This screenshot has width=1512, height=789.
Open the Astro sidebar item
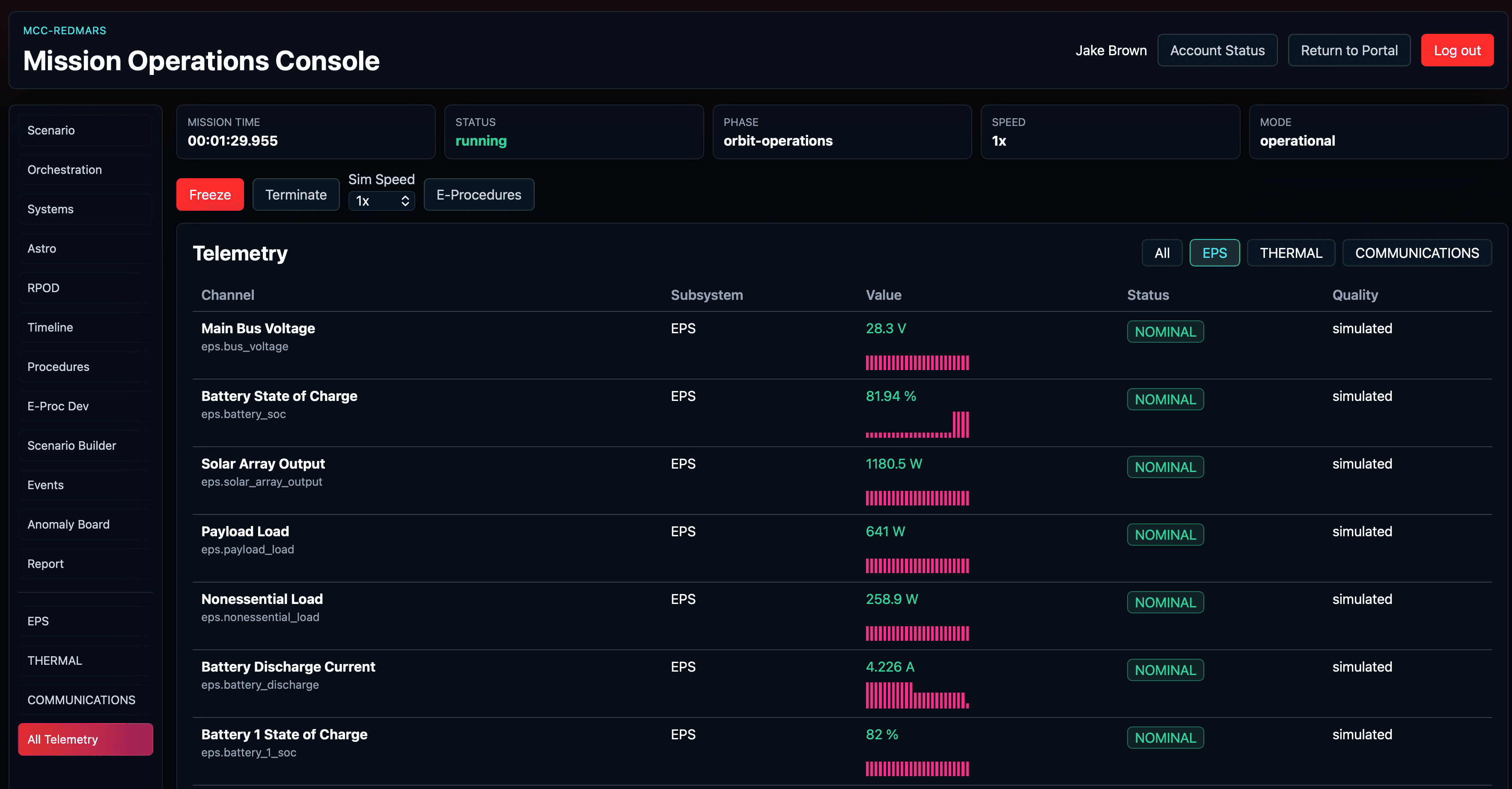(x=86, y=248)
